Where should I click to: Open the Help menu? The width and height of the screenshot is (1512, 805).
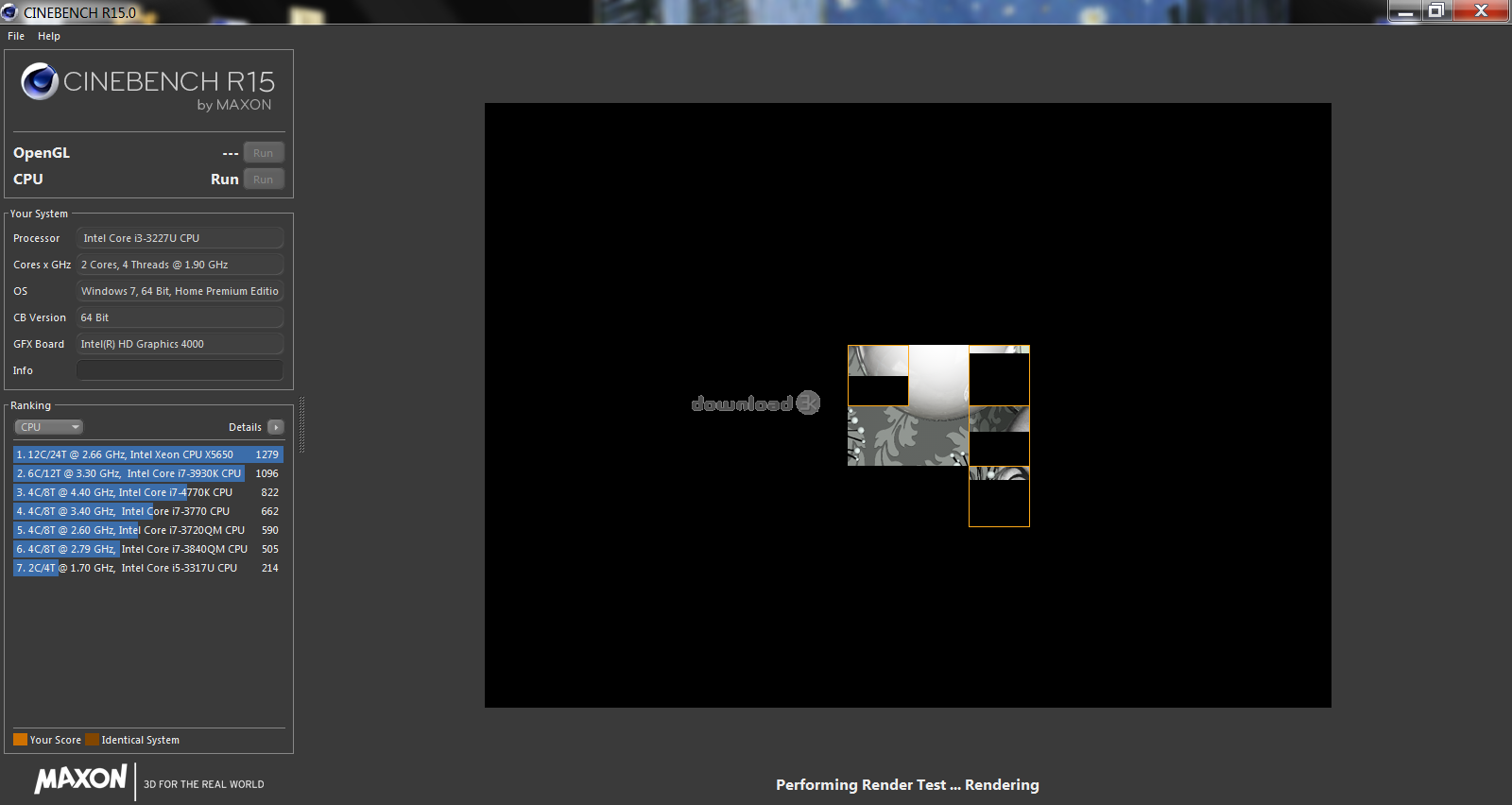(49, 36)
